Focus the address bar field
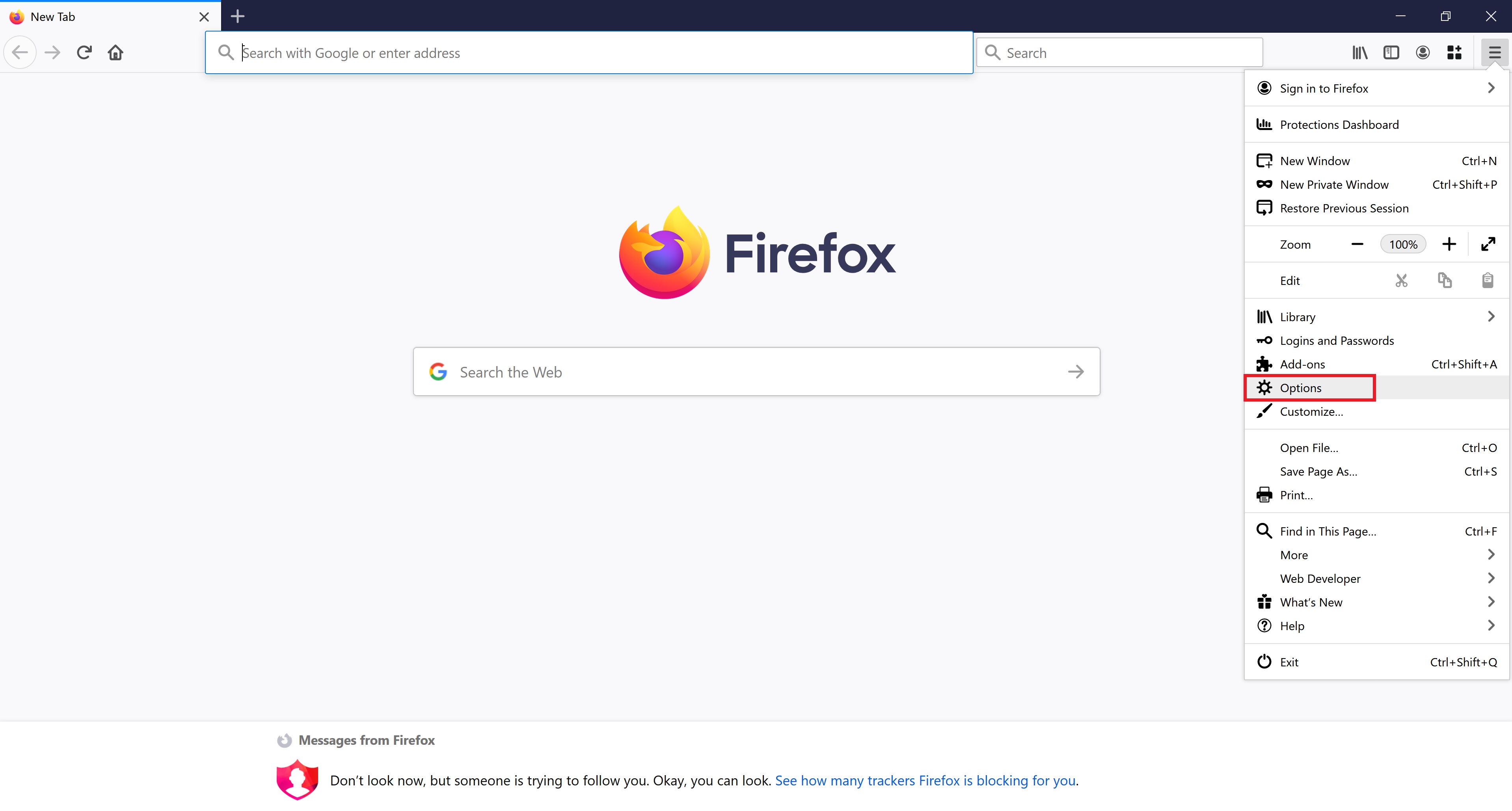 589,53
